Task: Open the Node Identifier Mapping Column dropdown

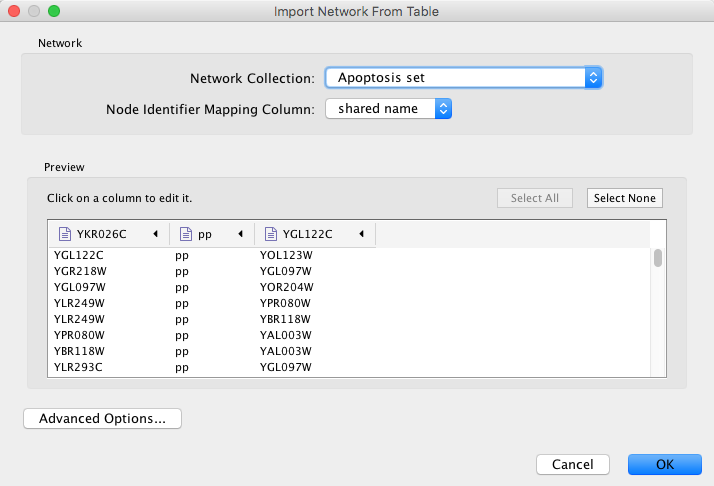Action: point(389,108)
